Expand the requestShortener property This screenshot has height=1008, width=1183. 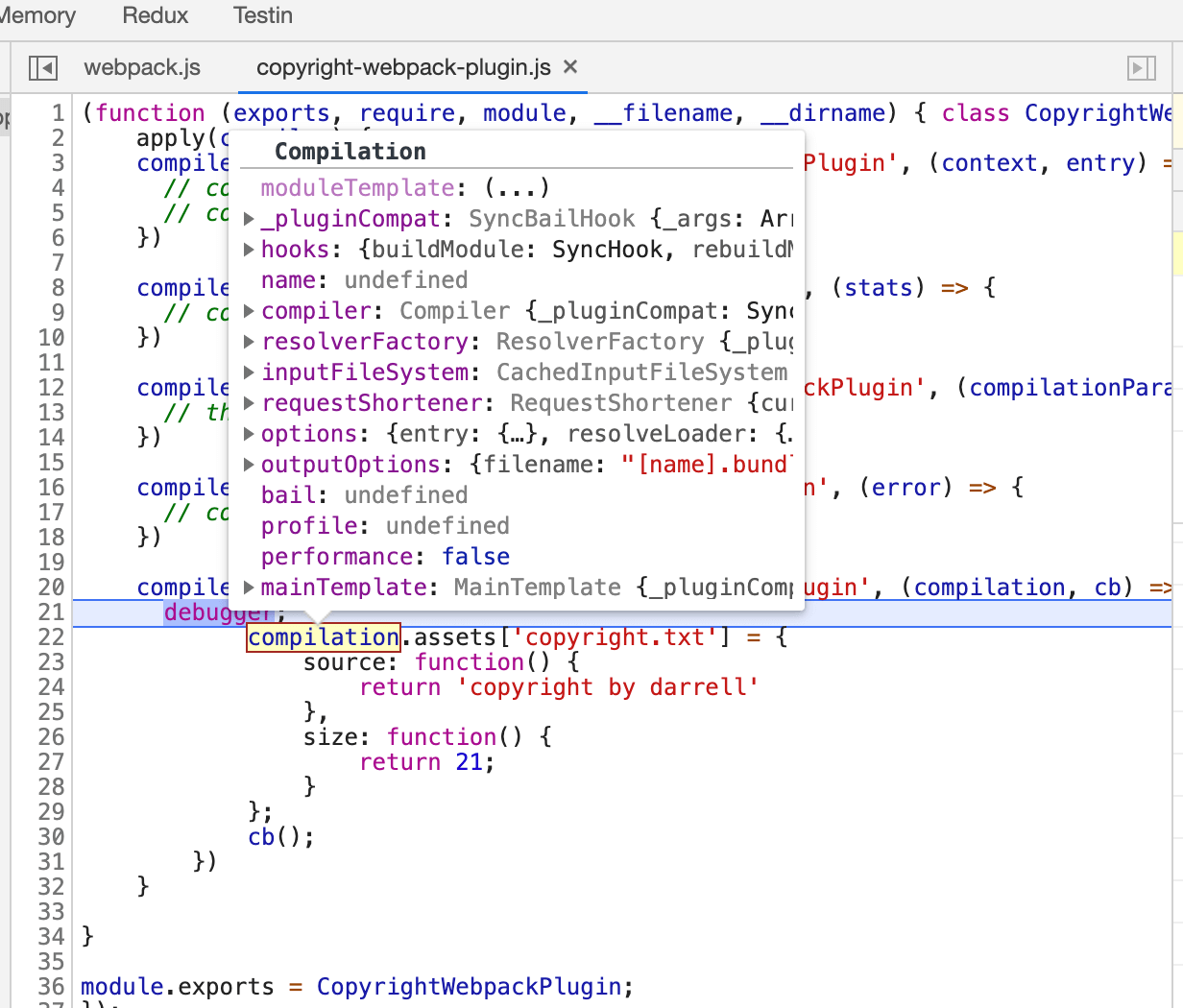point(249,403)
